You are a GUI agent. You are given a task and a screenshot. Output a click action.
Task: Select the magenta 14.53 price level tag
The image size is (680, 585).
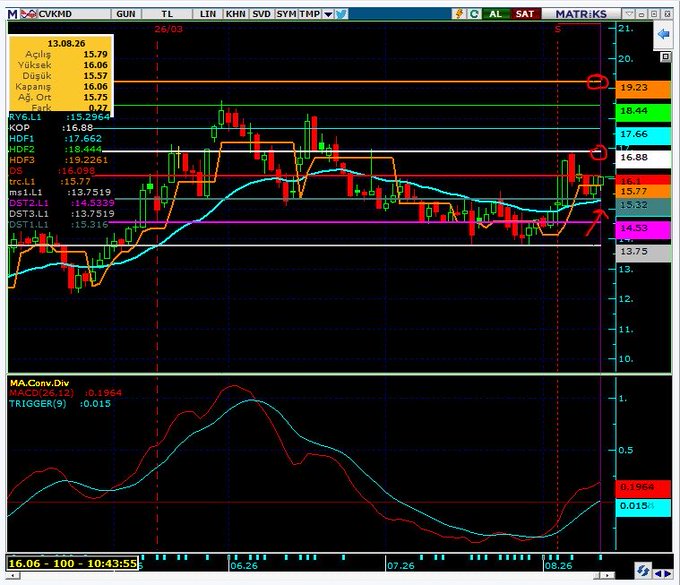point(643,229)
